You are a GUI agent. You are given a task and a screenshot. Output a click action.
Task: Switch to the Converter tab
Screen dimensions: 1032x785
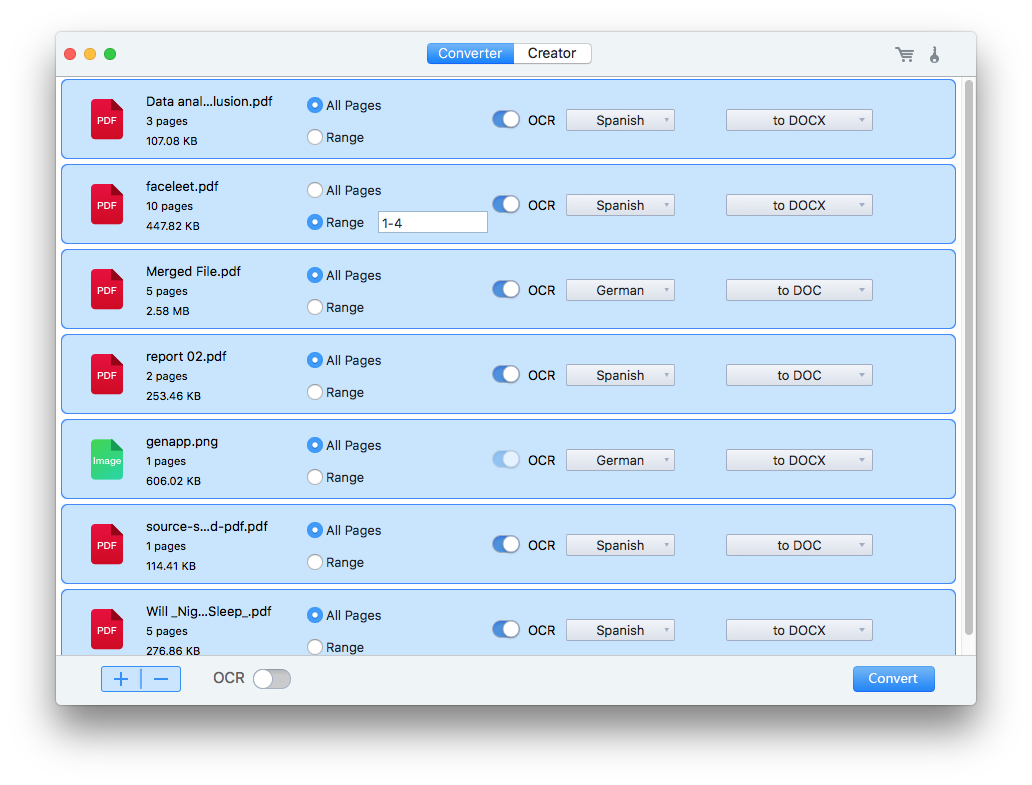470,53
